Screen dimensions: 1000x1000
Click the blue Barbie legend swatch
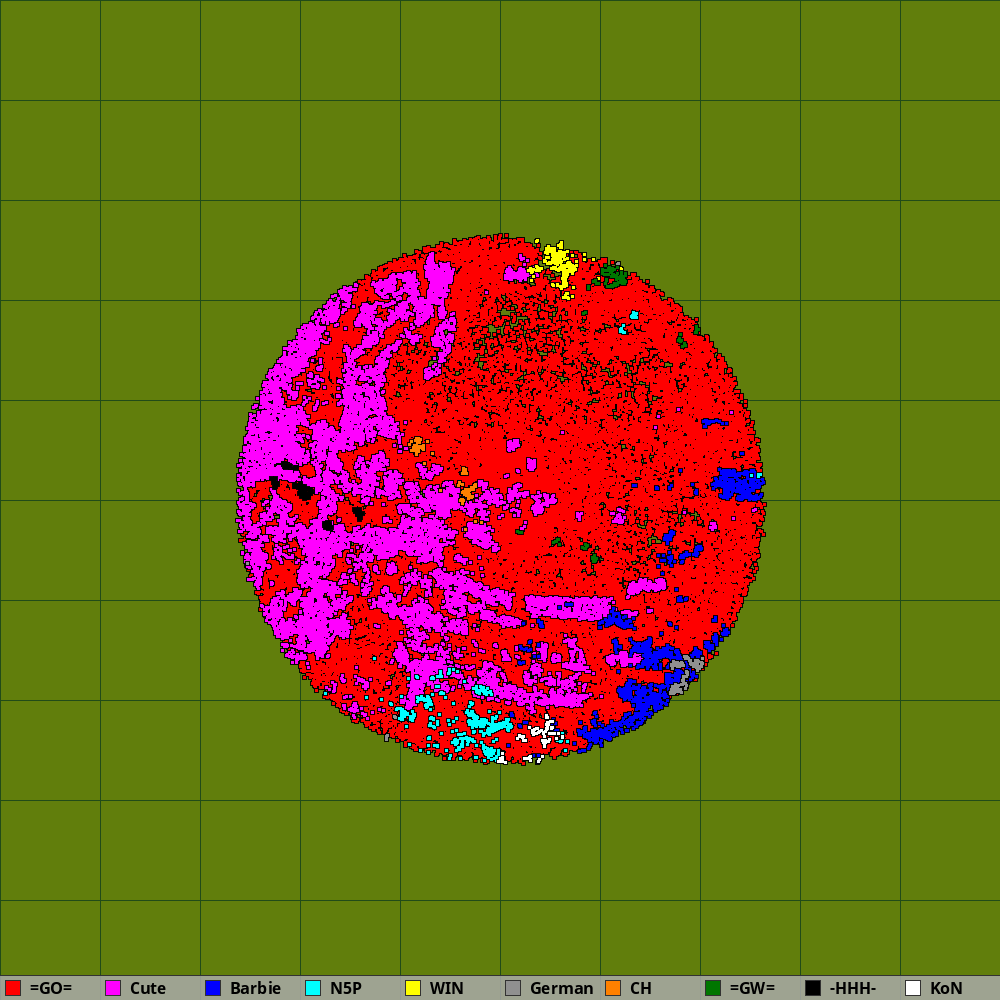pyautogui.click(x=213, y=988)
